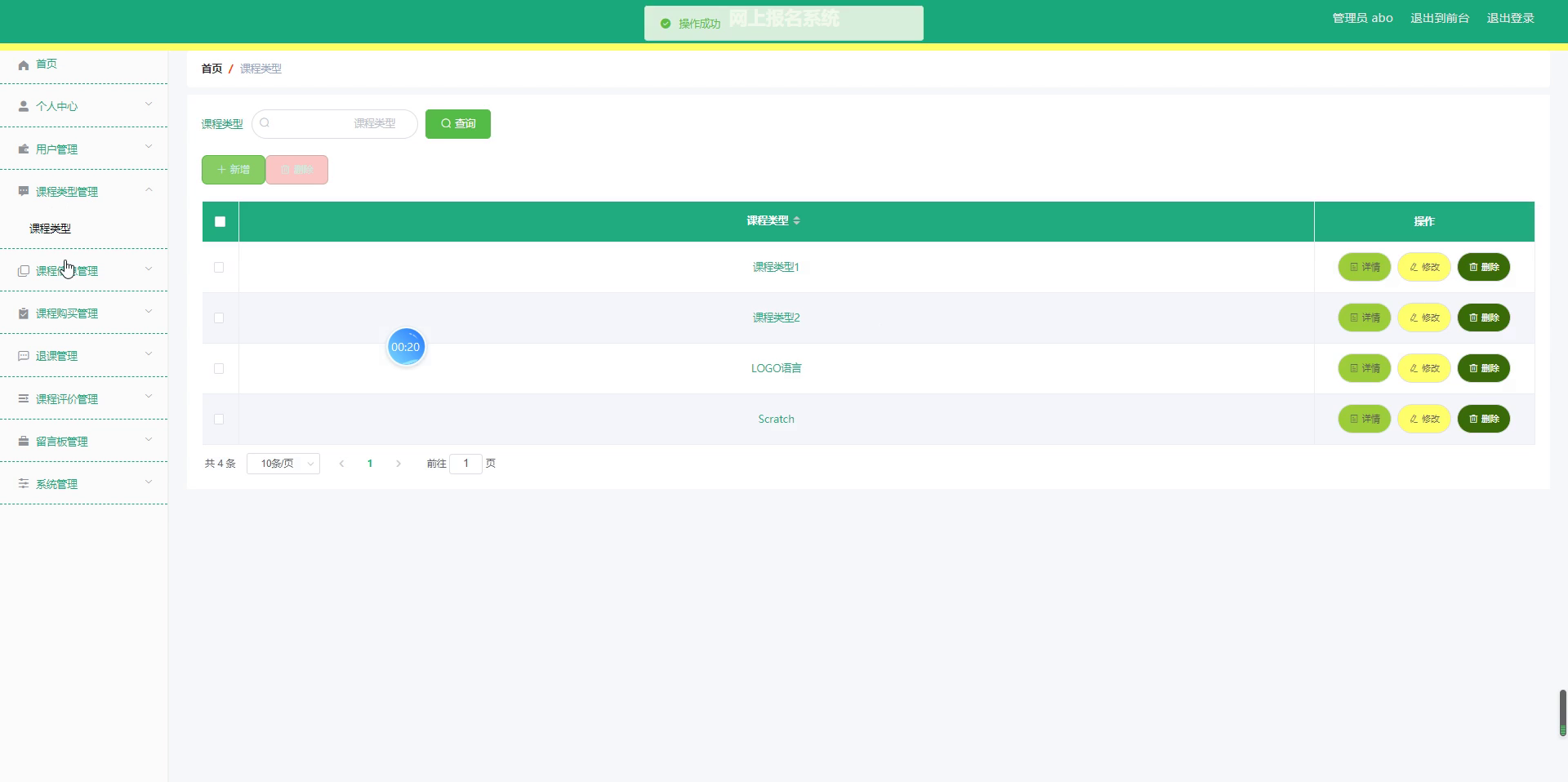Select page 1 in pagination

[x=370, y=464]
